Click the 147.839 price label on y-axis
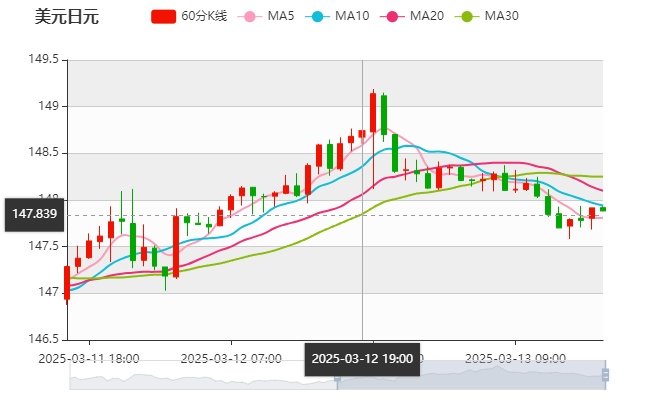This screenshot has width=670, height=400. [x=33, y=214]
